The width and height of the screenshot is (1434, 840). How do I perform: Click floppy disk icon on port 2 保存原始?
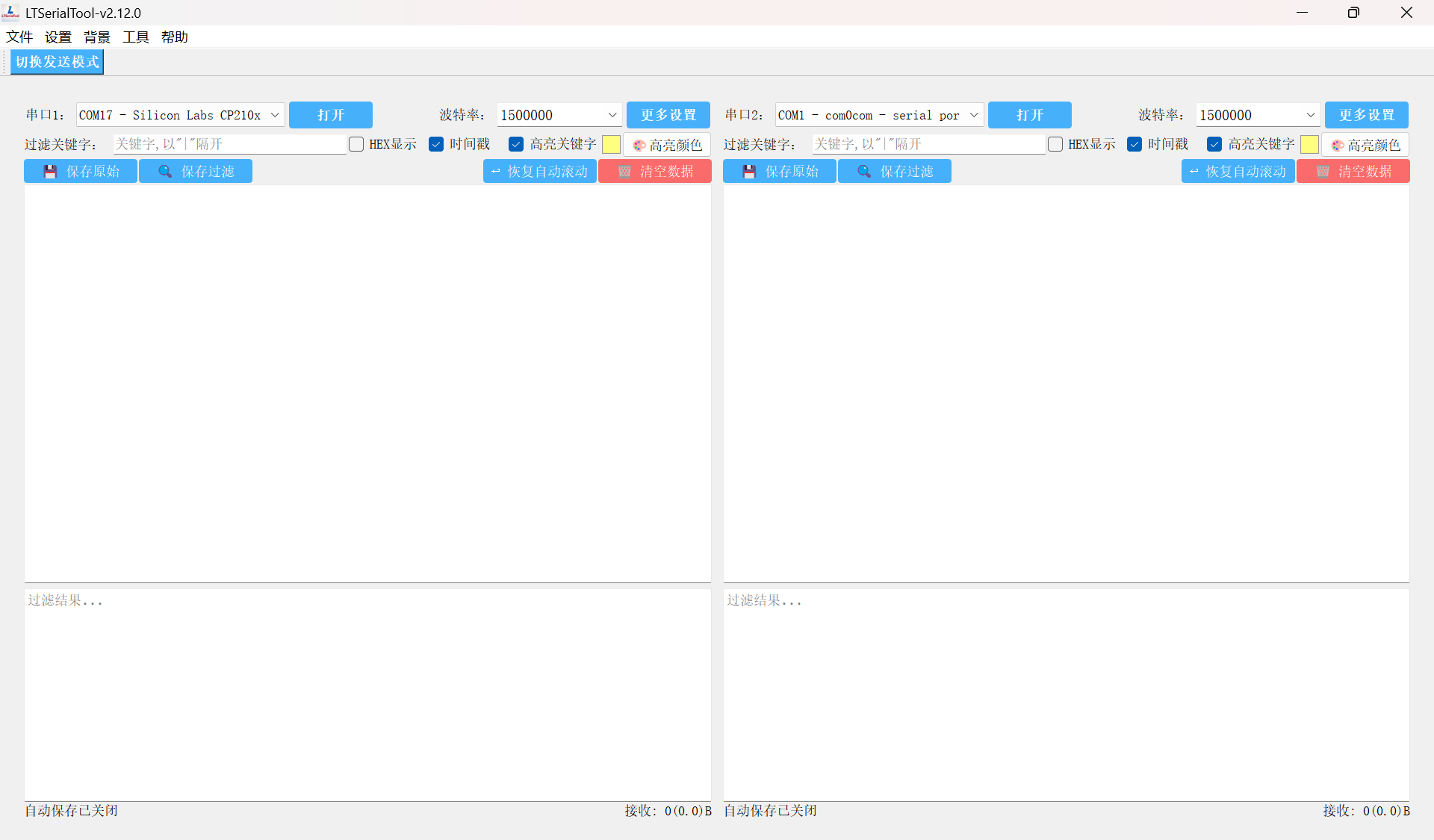pyautogui.click(x=749, y=172)
